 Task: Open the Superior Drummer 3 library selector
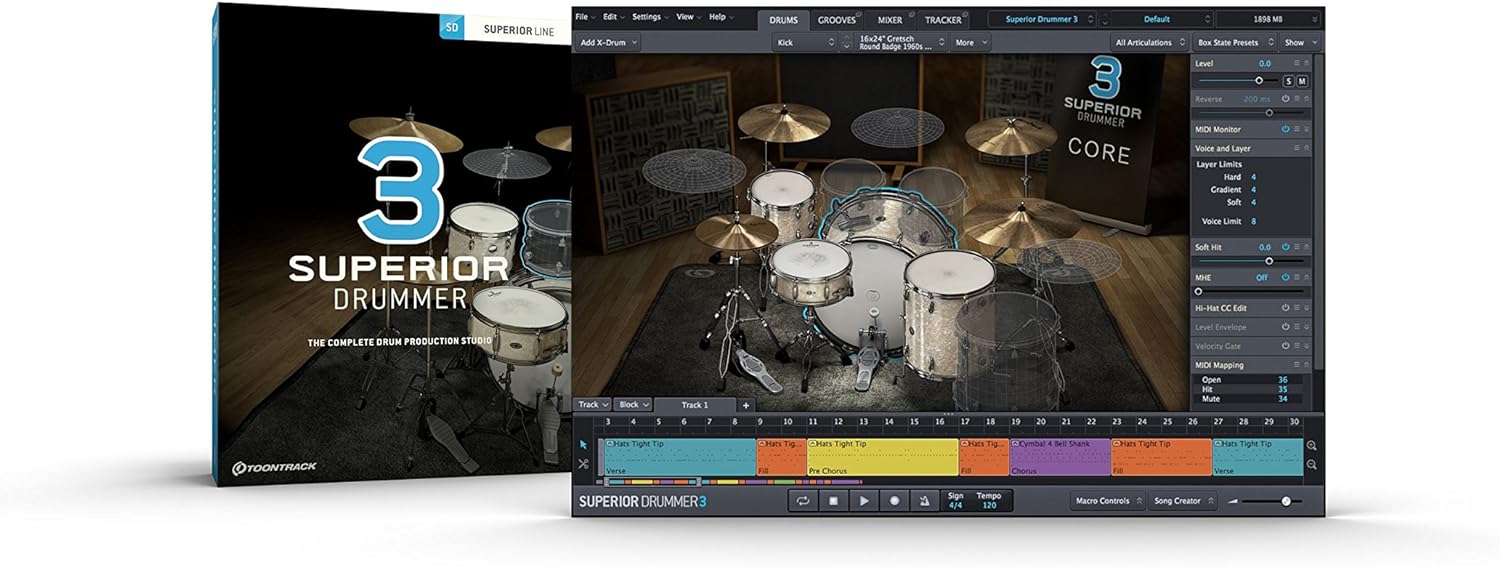1042,19
